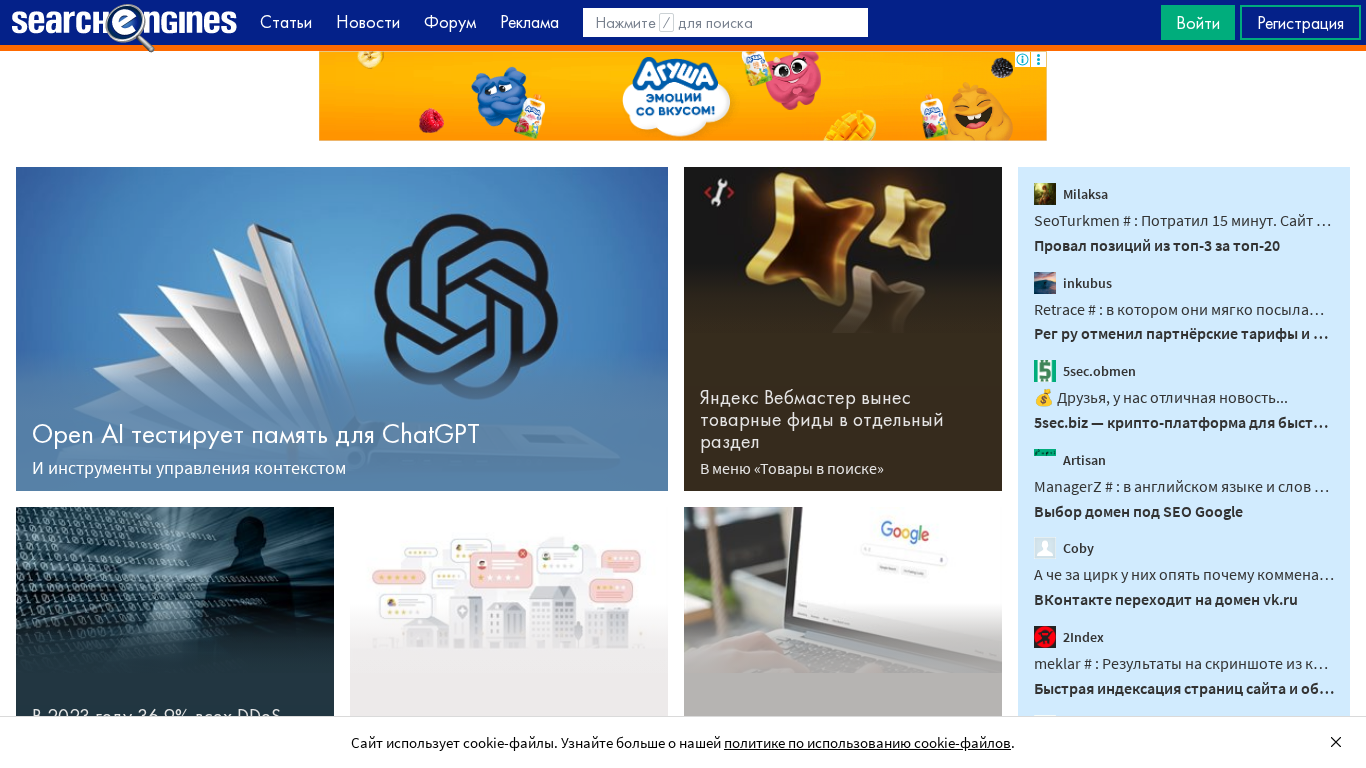Click the username inkubus
This screenshot has height=768, width=1366.
(x=1087, y=283)
